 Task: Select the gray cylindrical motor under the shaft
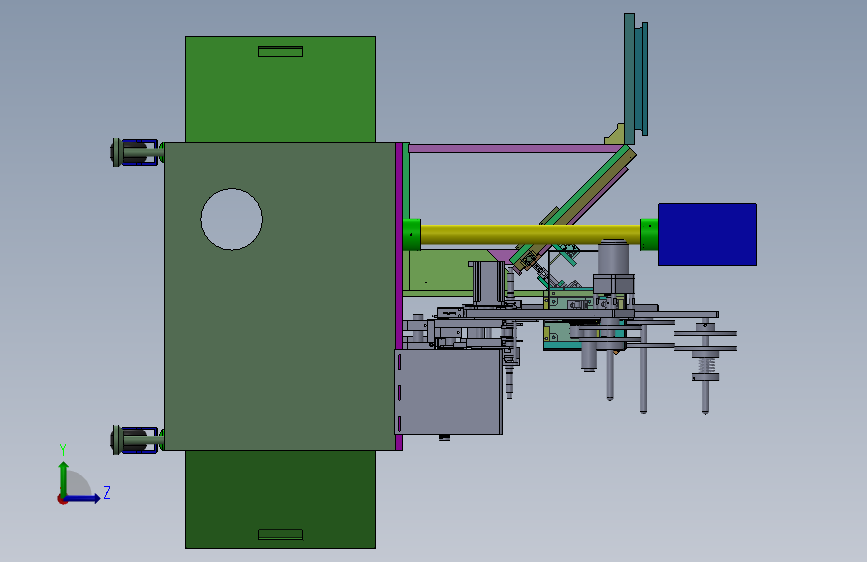pos(613,257)
